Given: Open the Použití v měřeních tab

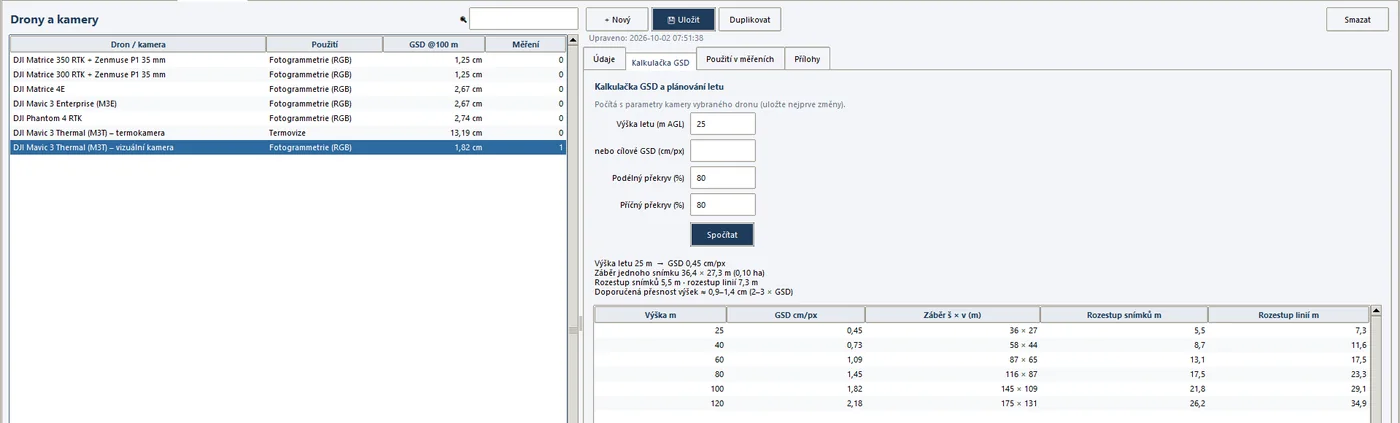Looking at the screenshot, I should point(739,59).
